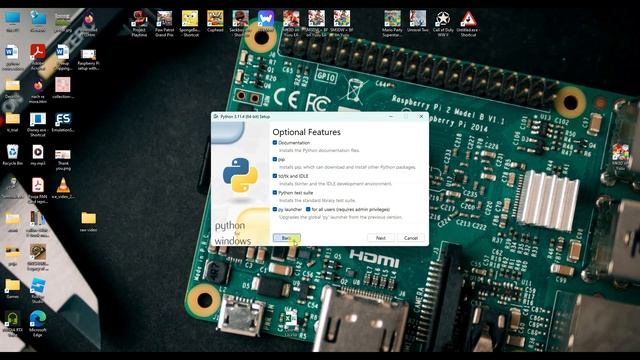The image size is (640, 360).
Task: Open the Sackboy shortcut icon
Action: pyautogui.click(x=240, y=24)
